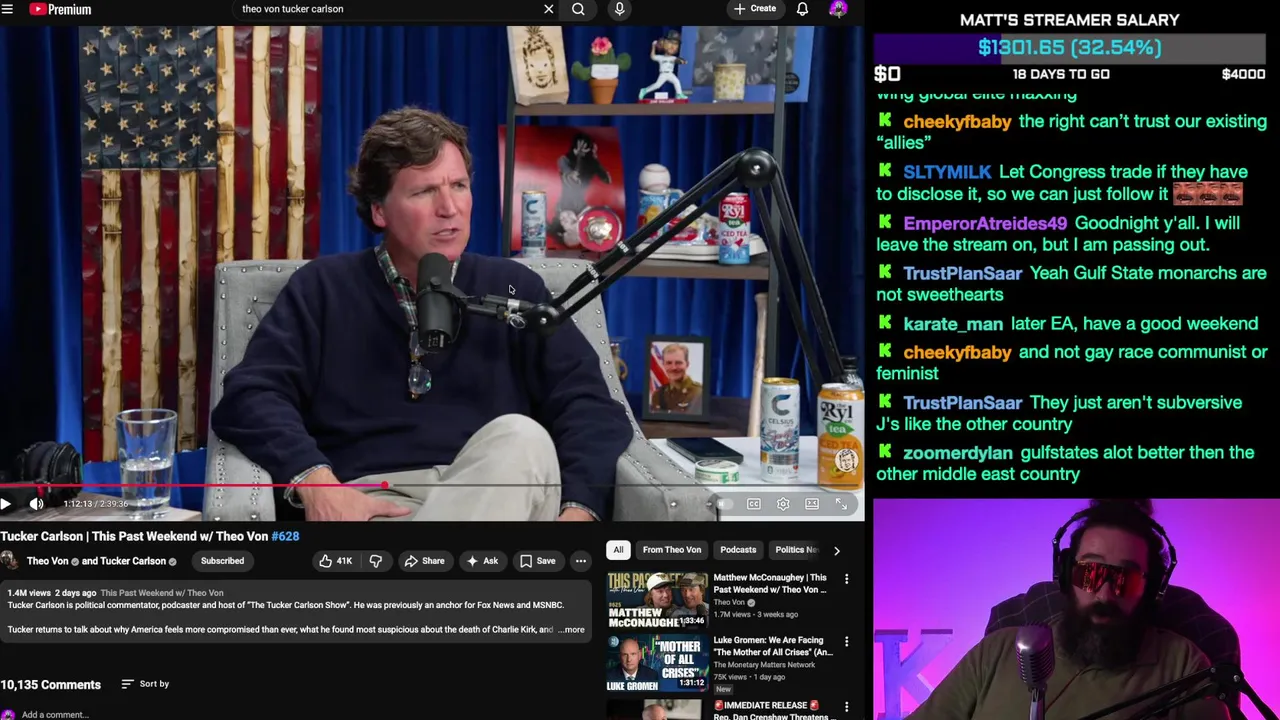Open options menu for the McConaughey video

(846, 579)
